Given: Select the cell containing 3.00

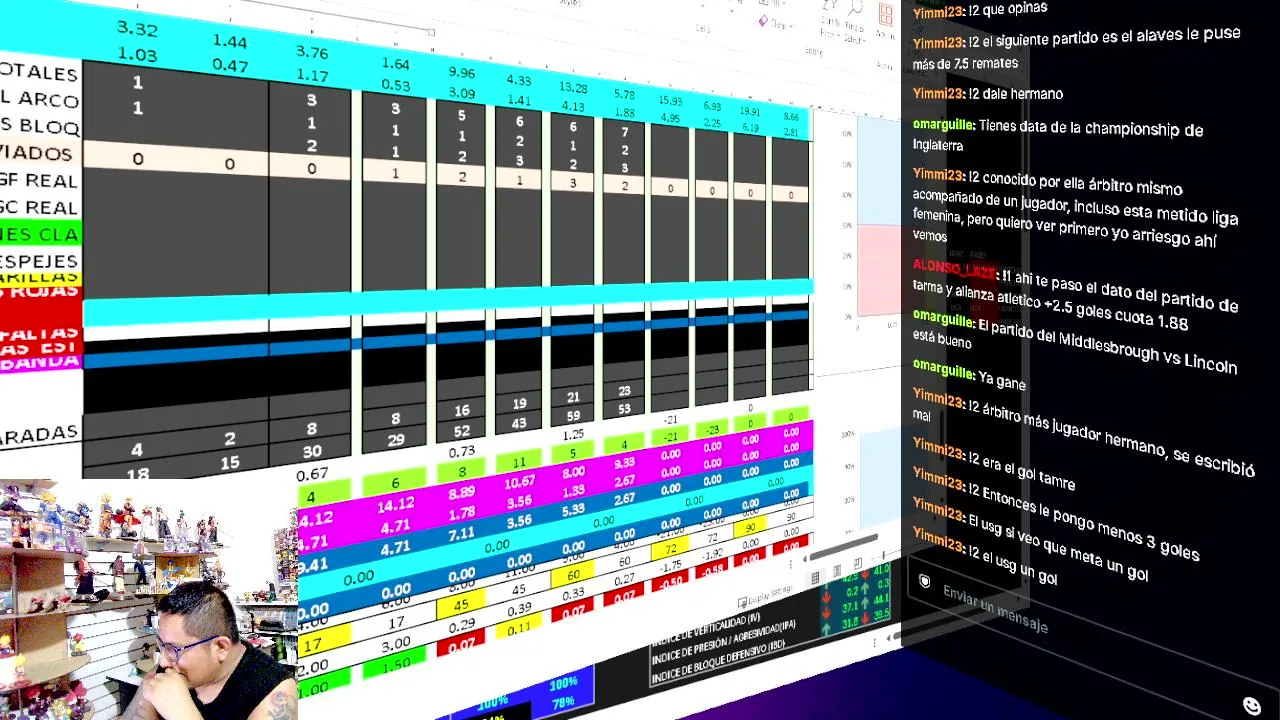Looking at the screenshot, I should click(396, 645).
